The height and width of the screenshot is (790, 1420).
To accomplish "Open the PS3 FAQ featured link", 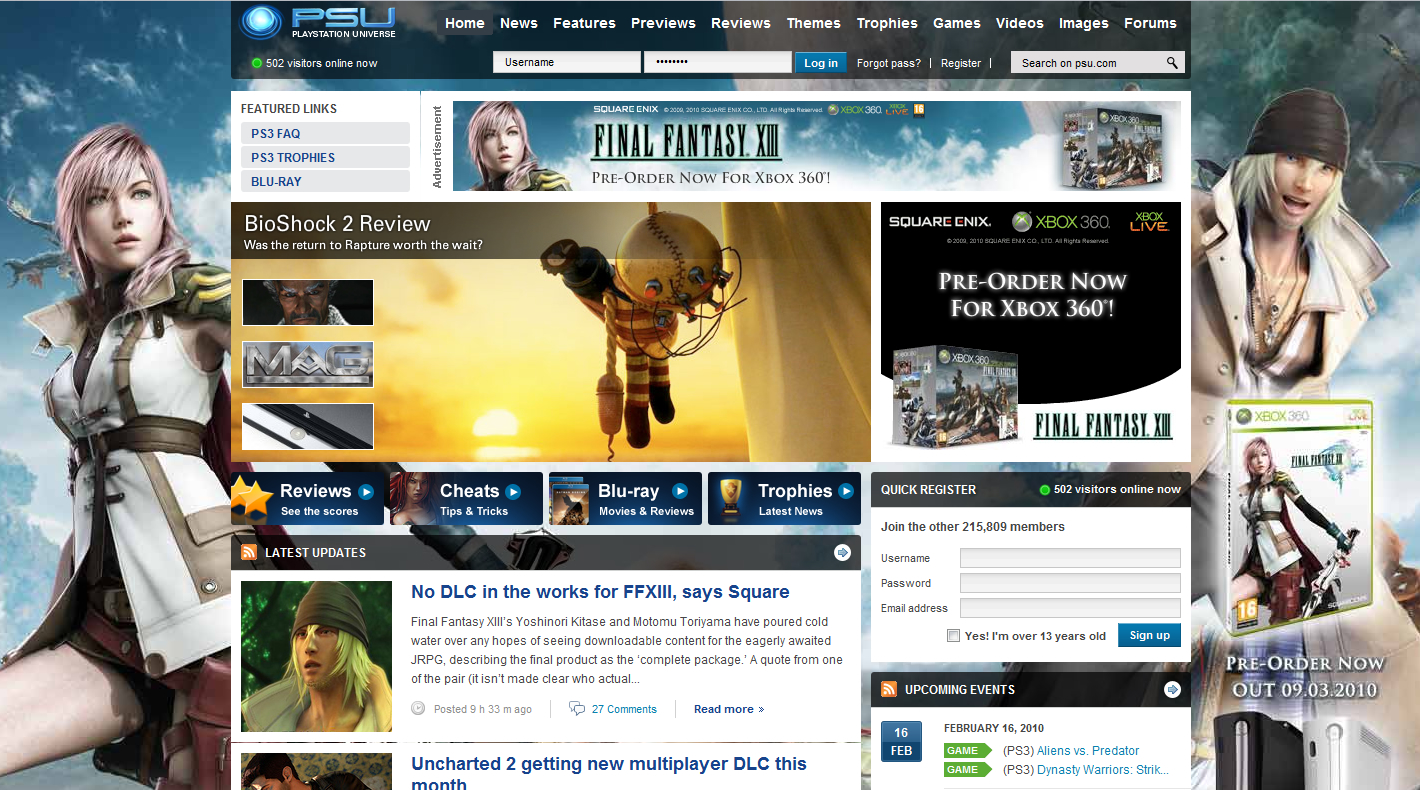I will click(325, 133).
